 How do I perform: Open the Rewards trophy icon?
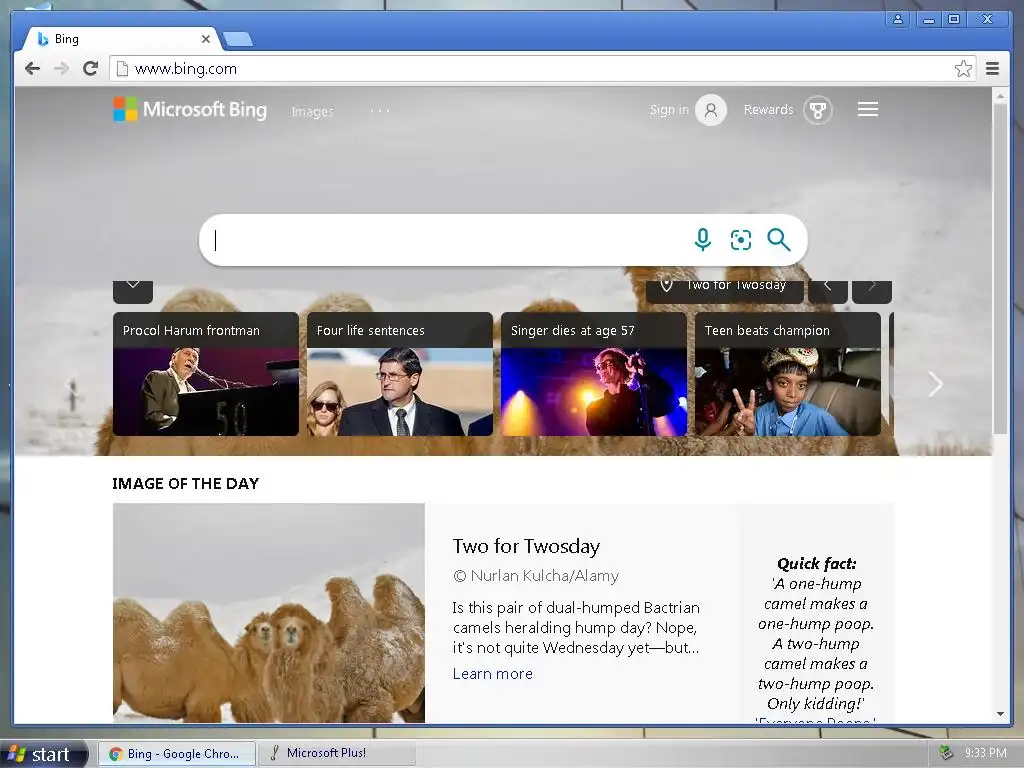[x=817, y=110]
